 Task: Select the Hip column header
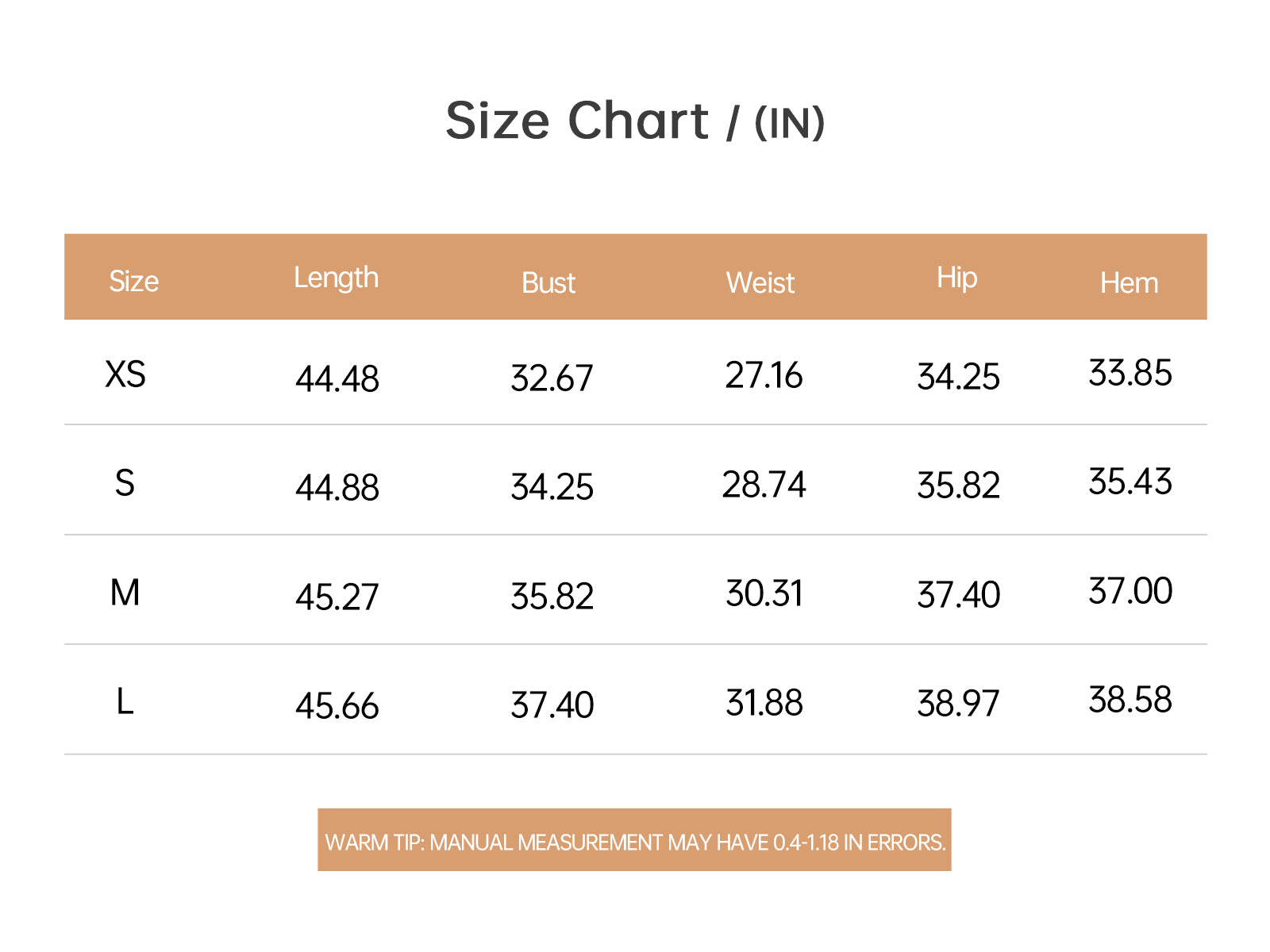tap(956, 278)
